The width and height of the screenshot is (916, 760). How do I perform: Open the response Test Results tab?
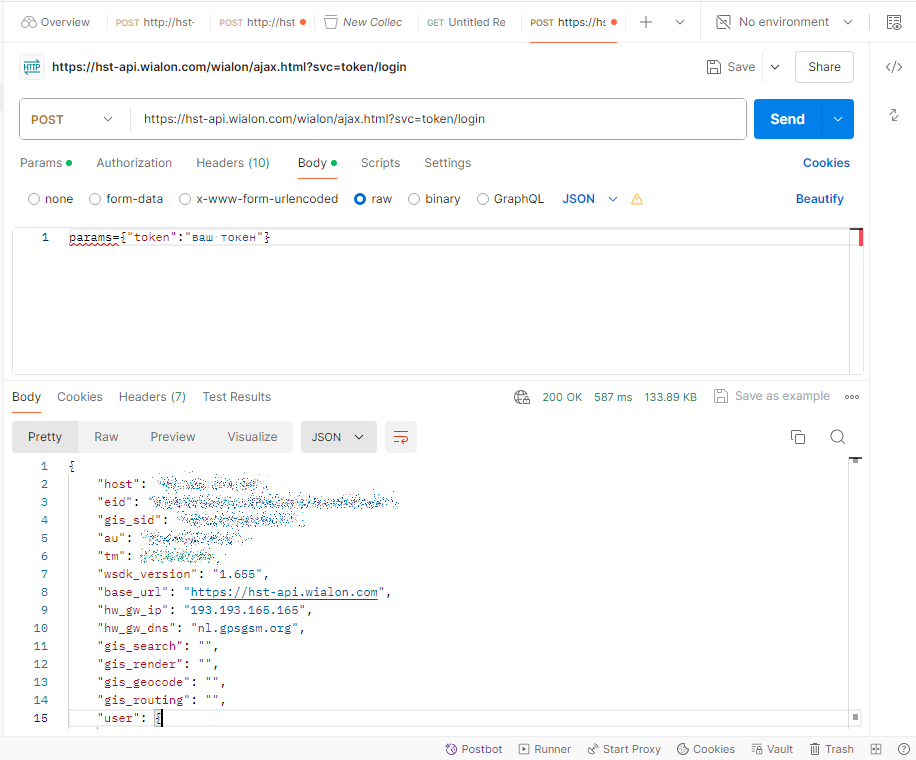[x=236, y=397]
